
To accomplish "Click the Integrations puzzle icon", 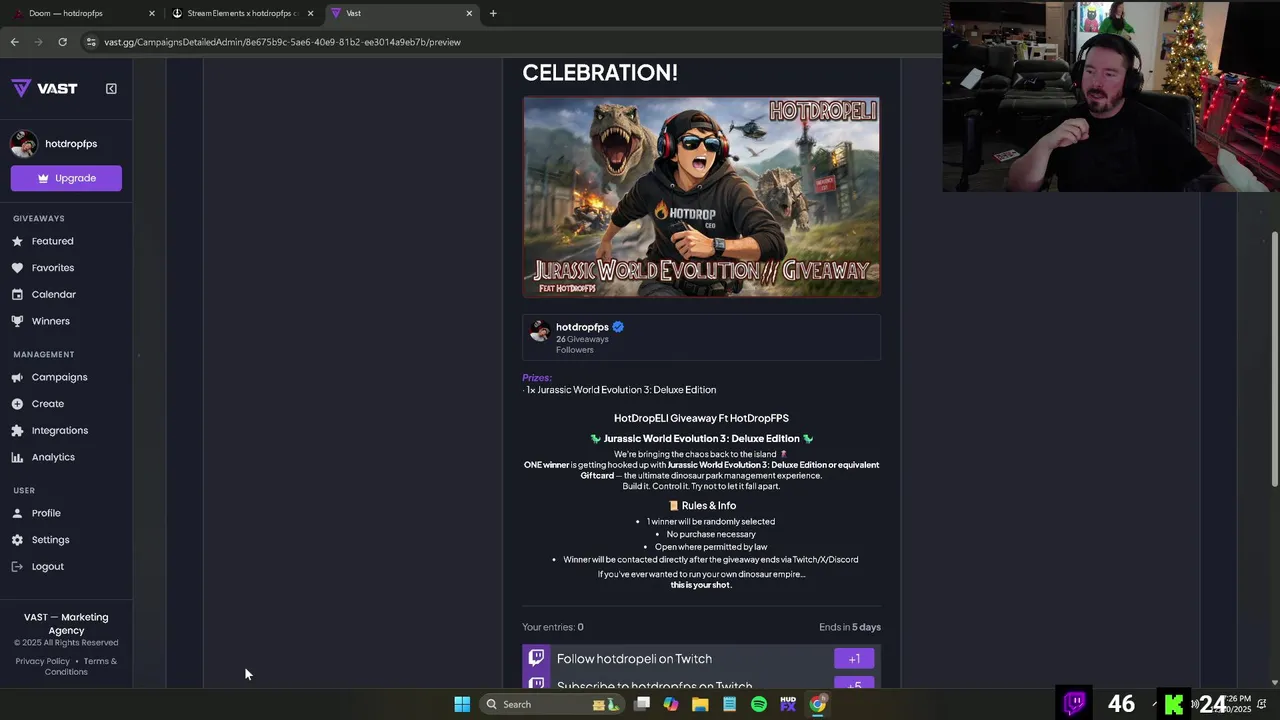I will (17, 431).
